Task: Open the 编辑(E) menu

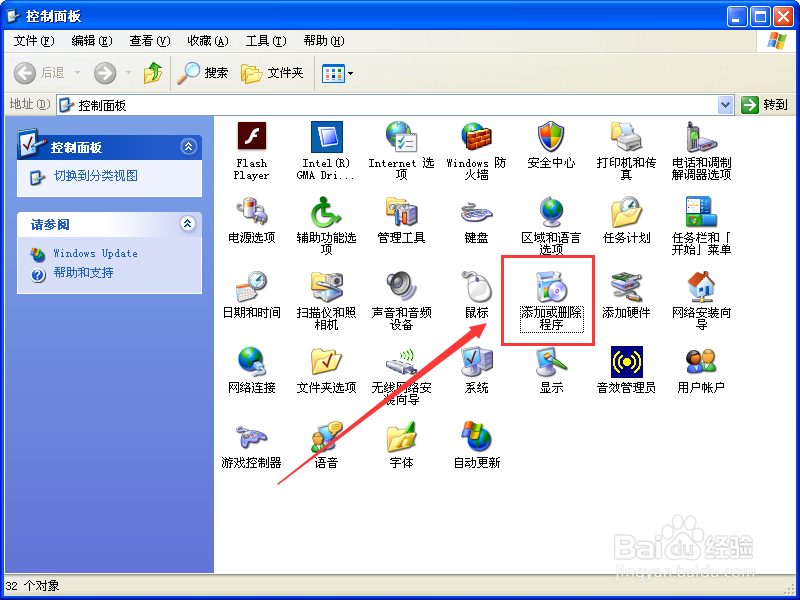Action: 92,41
